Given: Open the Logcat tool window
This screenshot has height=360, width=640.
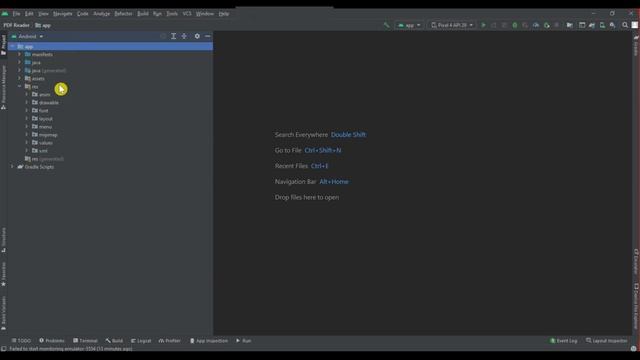Looking at the screenshot, I should click(x=141, y=341).
